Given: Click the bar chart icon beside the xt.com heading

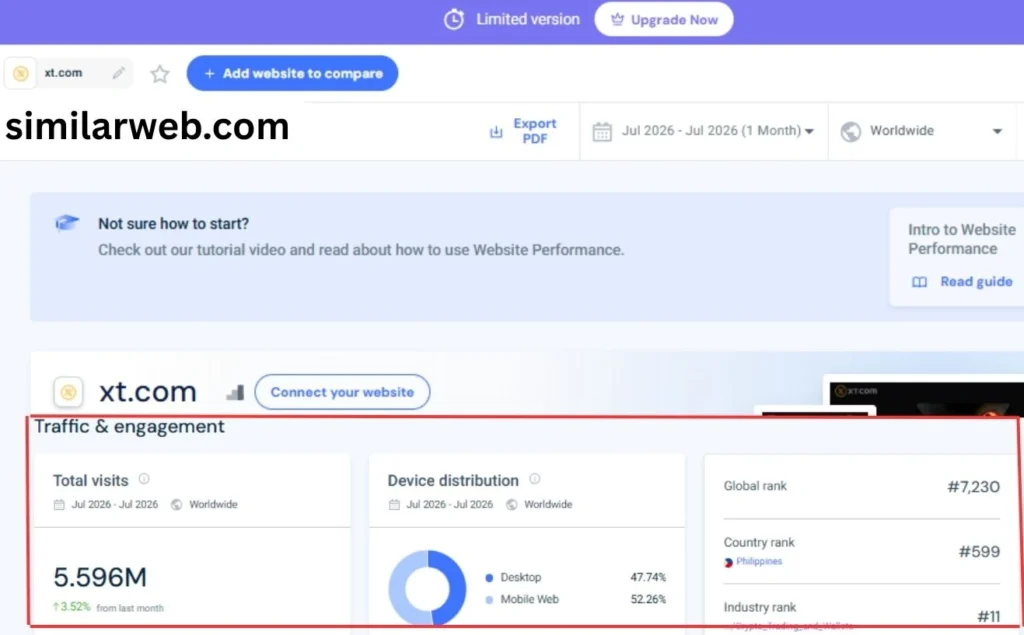Looking at the screenshot, I should click(x=235, y=392).
